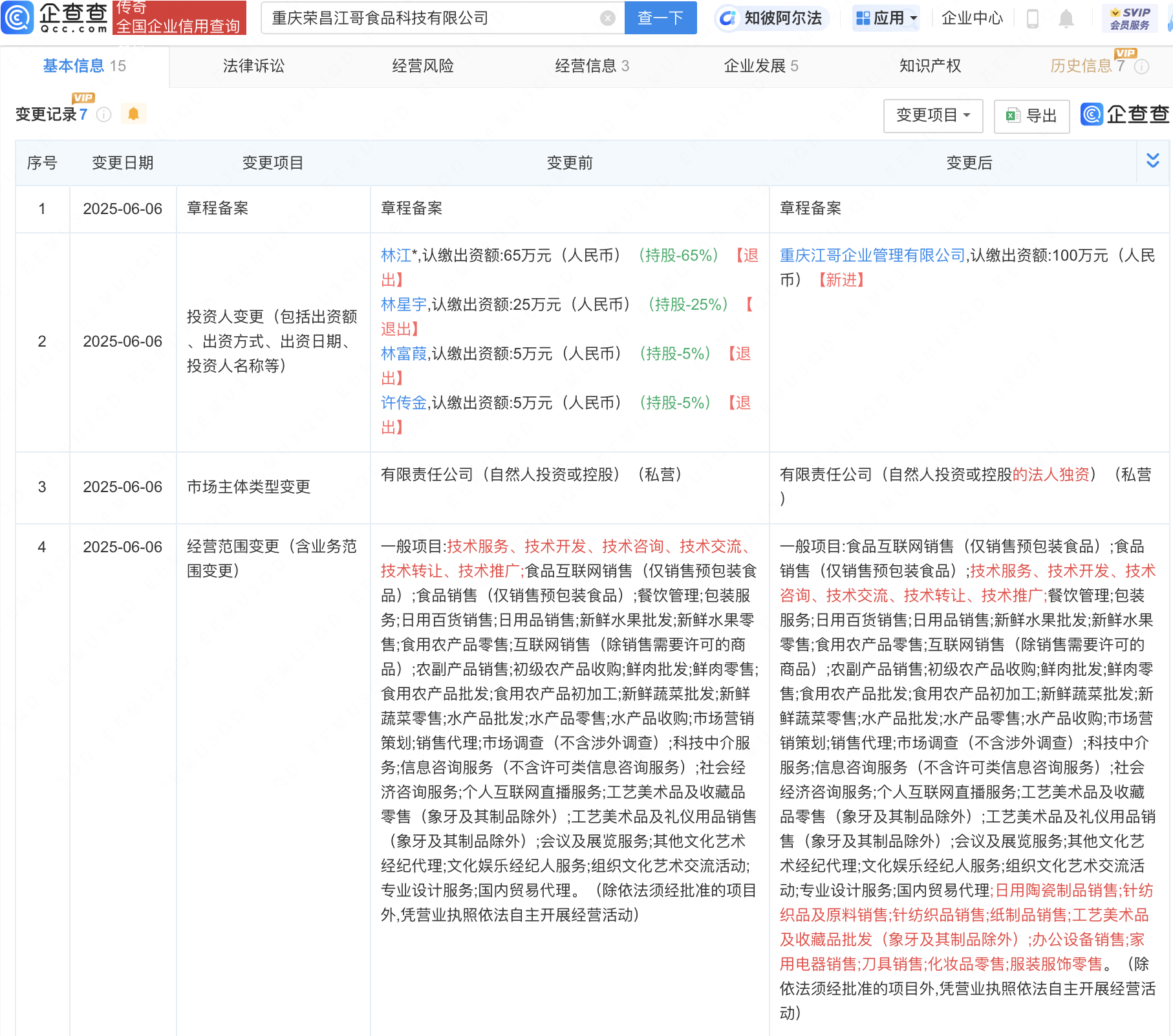Click the 企查查 home logo
Viewport: 1173px width, 1036px height.
57,17
